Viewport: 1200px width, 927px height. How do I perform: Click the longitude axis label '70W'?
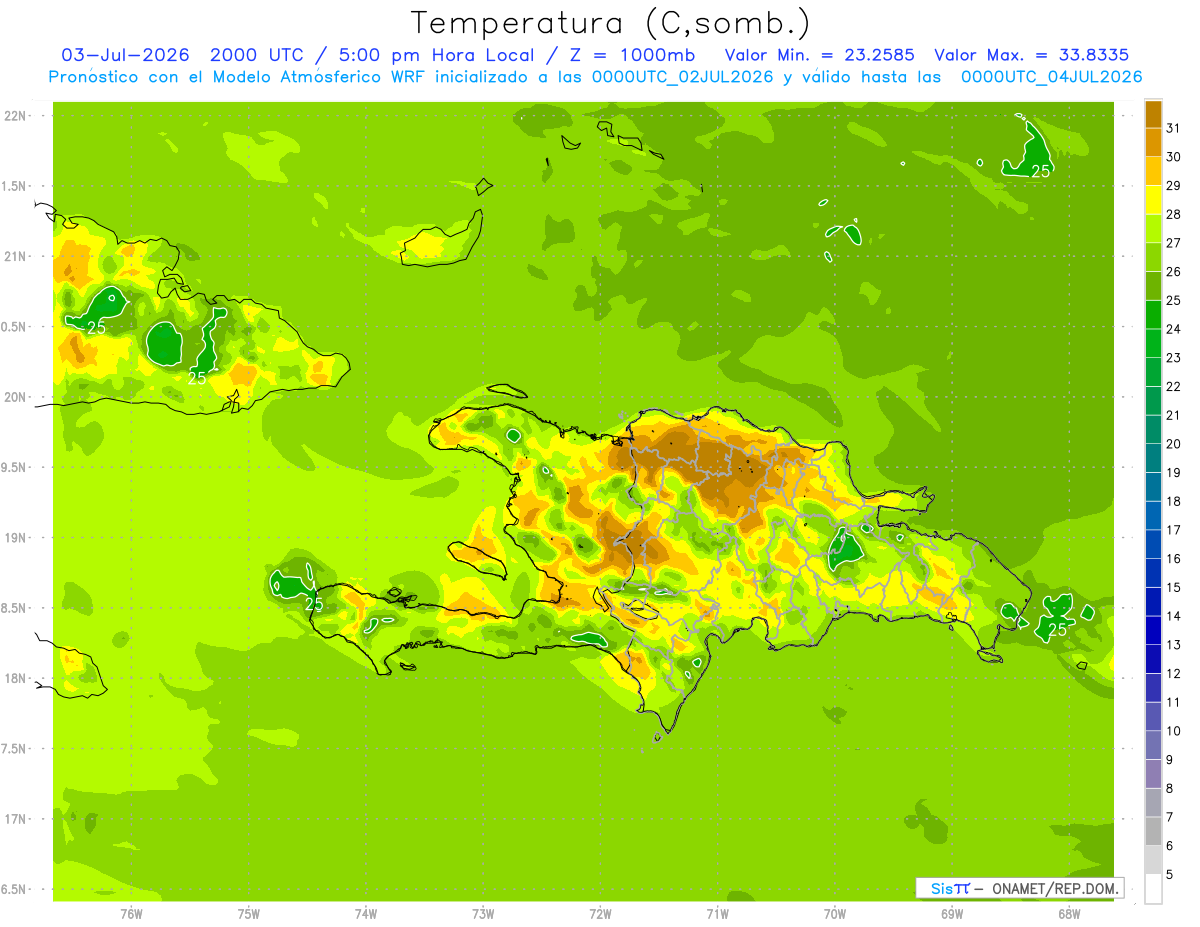[x=835, y=913]
